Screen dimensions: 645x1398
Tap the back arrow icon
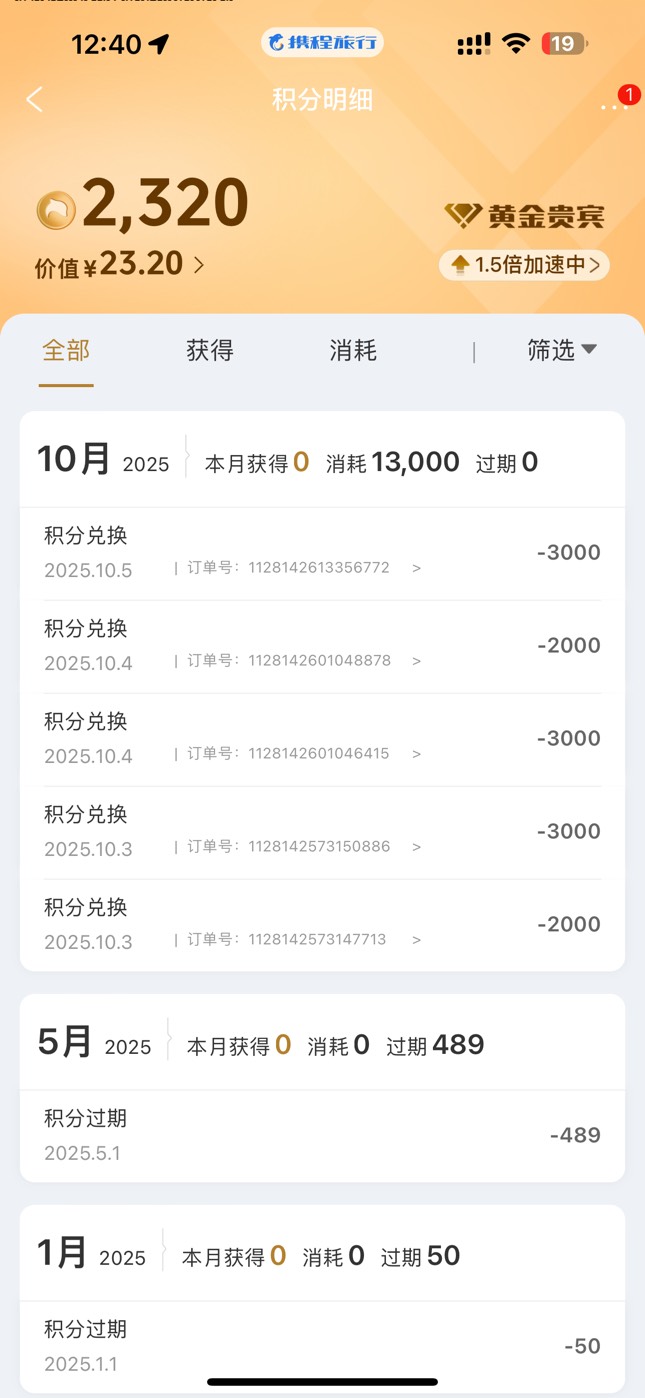(x=35, y=99)
